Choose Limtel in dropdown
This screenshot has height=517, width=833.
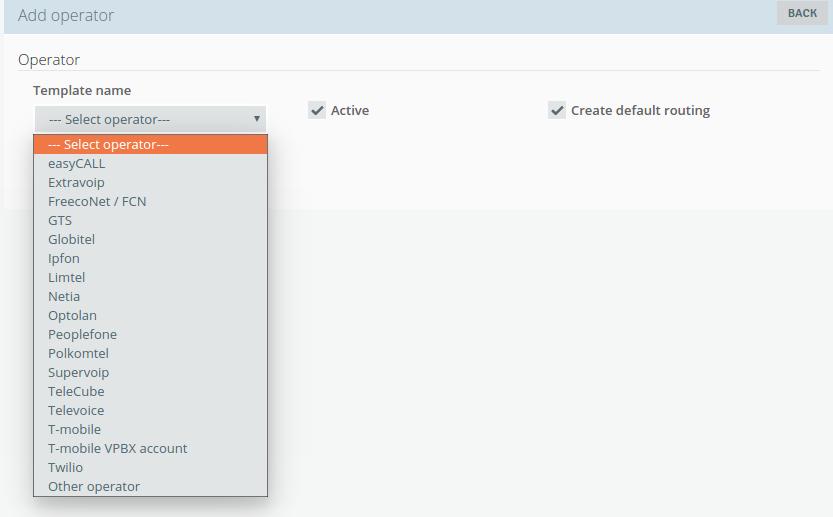150,277
